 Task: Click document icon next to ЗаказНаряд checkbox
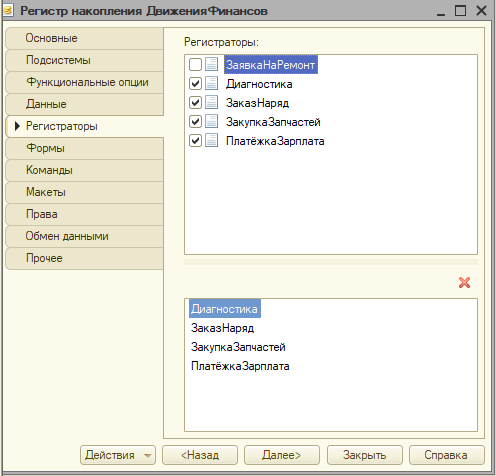[x=211, y=102]
